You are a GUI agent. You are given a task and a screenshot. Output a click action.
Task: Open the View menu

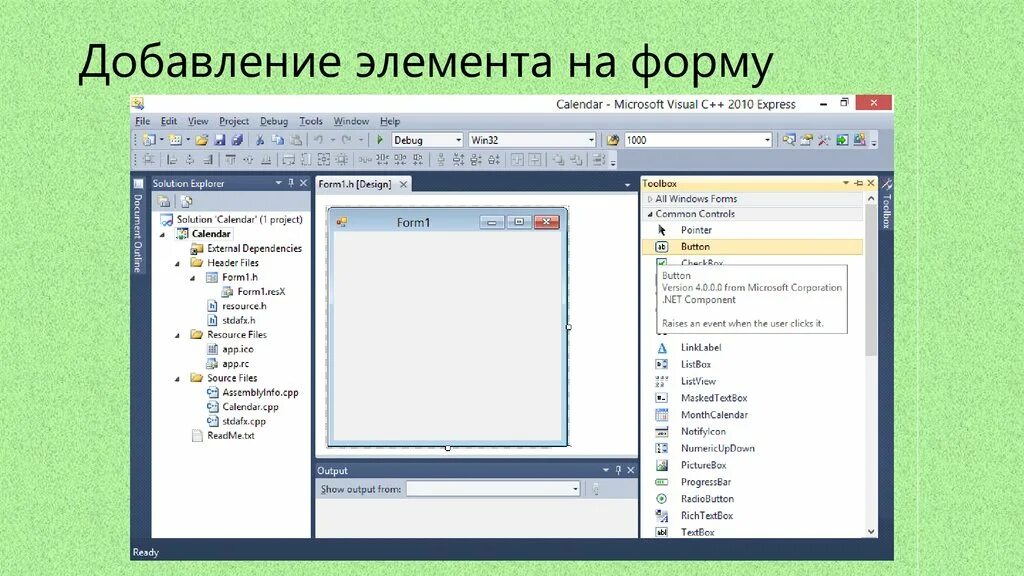[x=198, y=121]
